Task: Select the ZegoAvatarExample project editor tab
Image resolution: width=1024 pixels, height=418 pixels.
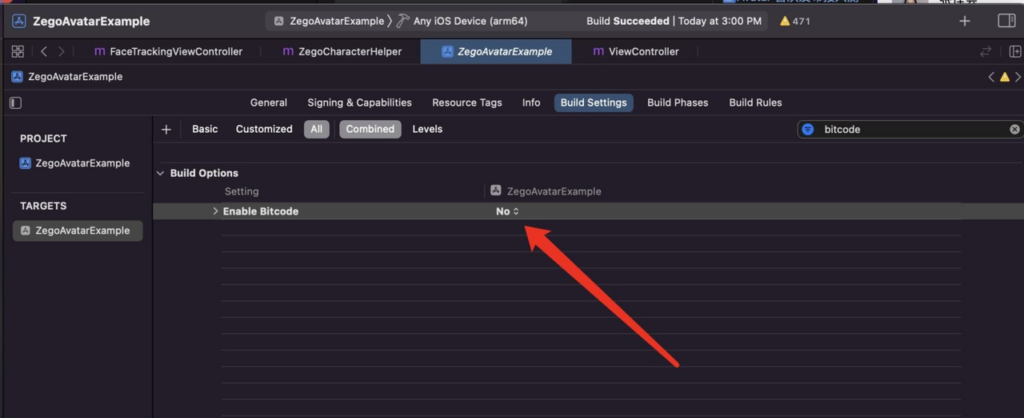Action: tap(496, 52)
